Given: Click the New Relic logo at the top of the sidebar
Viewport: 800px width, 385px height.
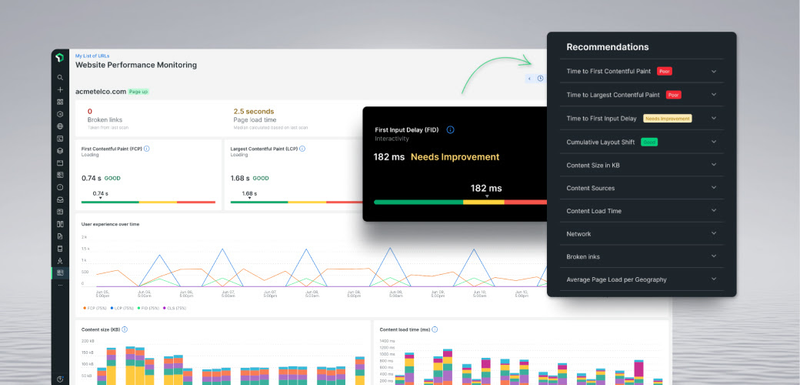Looking at the screenshot, I should click(x=60, y=58).
